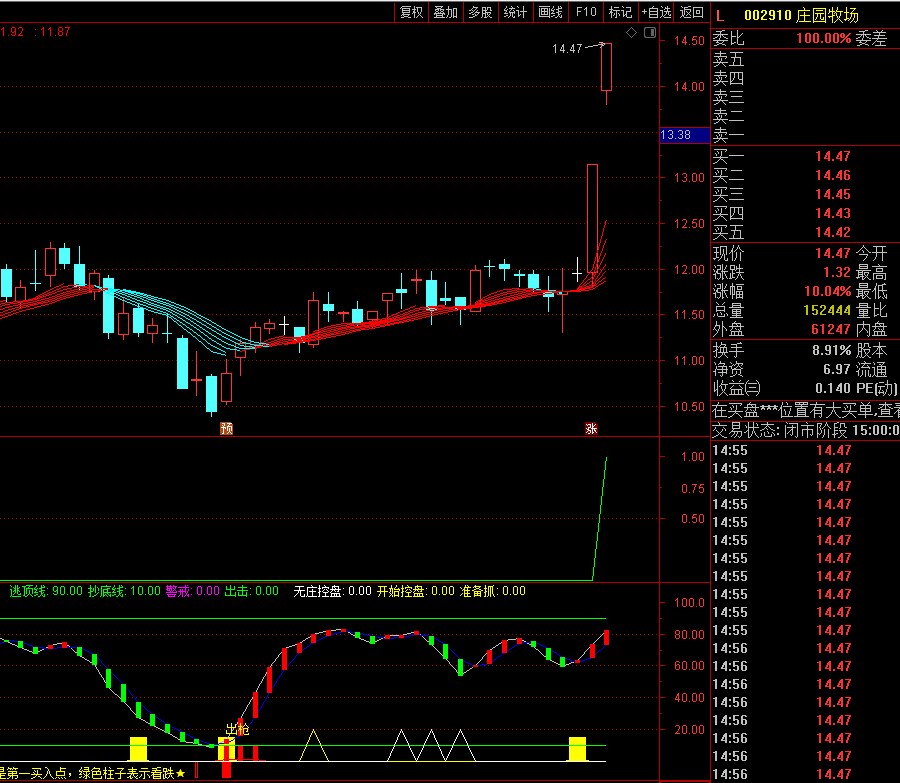The image size is (900, 783).
Task: Click the 逃顶线: 90.00 indicator label
Action: (x=46, y=591)
